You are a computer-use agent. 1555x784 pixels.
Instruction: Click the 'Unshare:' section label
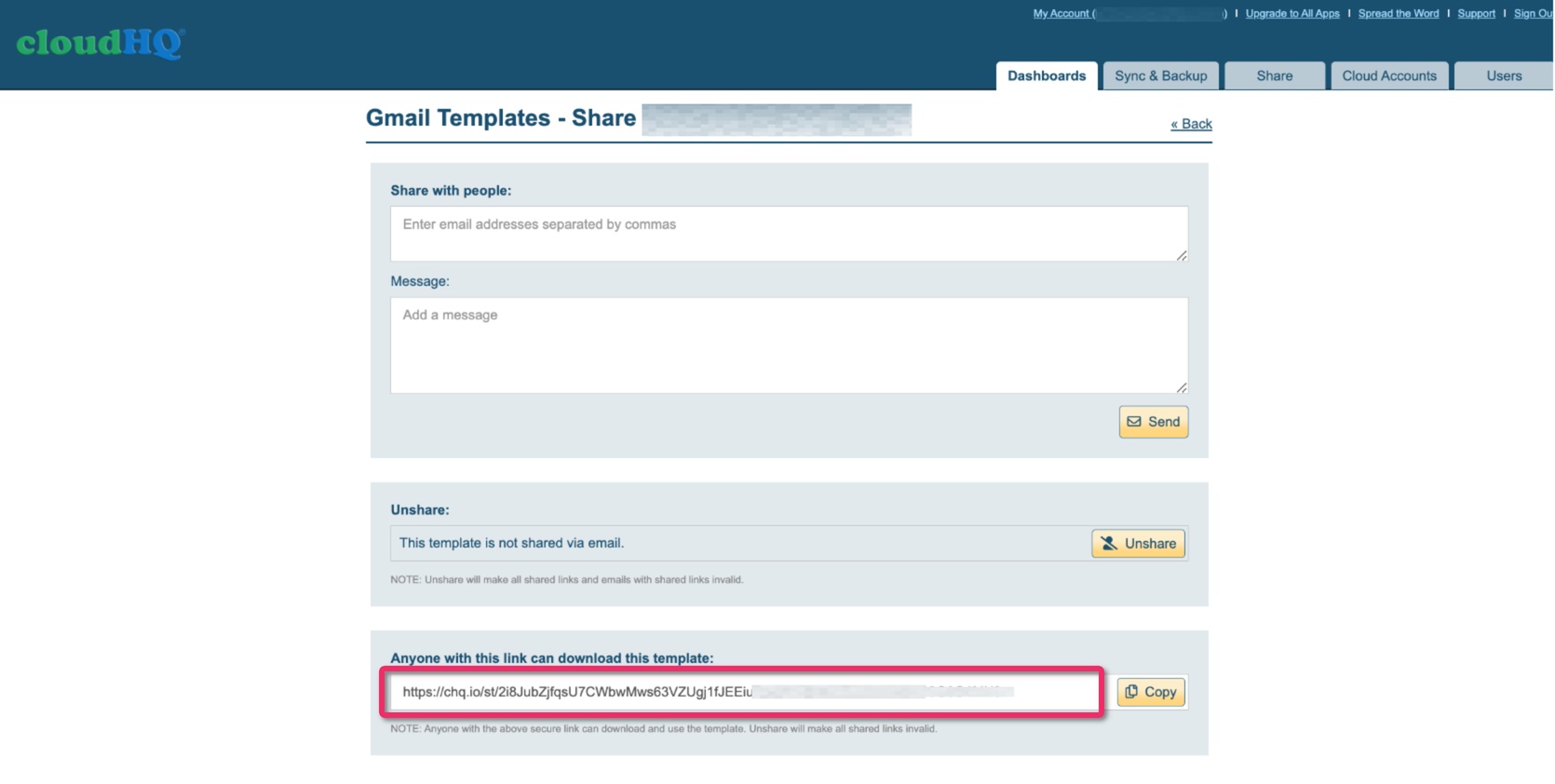pyautogui.click(x=420, y=510)
